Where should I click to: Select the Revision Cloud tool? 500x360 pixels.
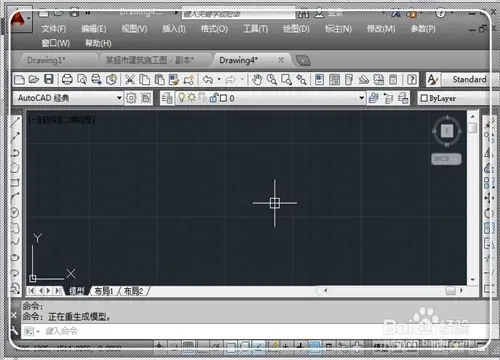tap(15, 228)
